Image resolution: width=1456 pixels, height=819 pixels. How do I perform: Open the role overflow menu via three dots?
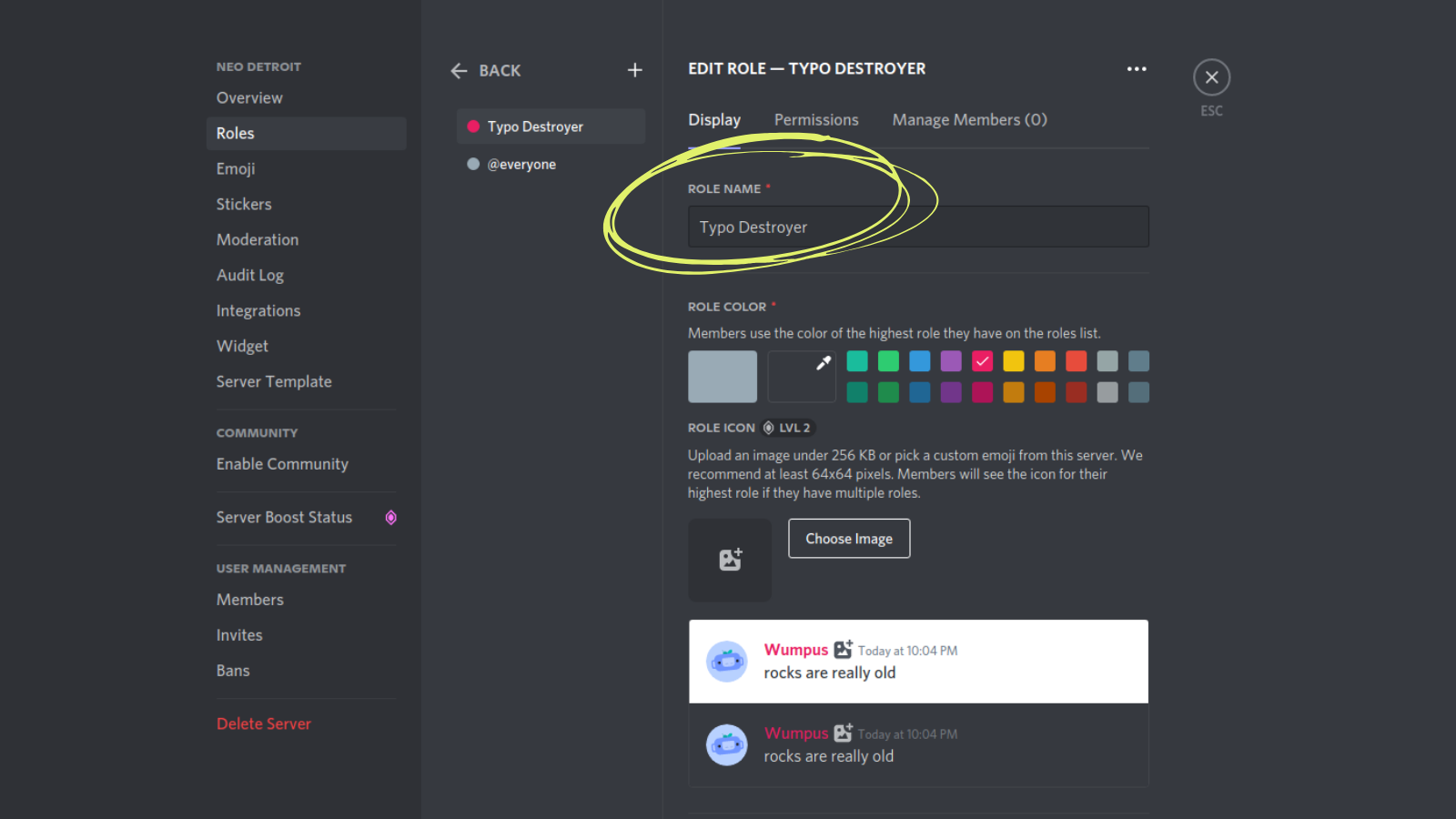click(1137, 68)
